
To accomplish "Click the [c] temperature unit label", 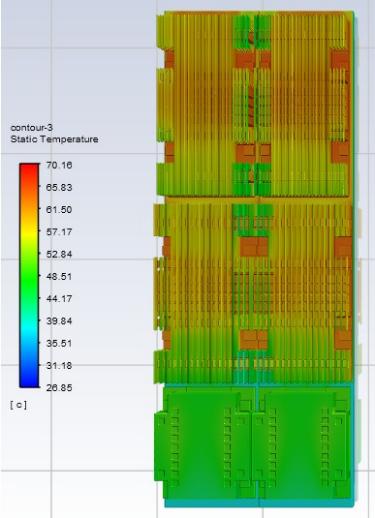I will click(x=19, y=405).
